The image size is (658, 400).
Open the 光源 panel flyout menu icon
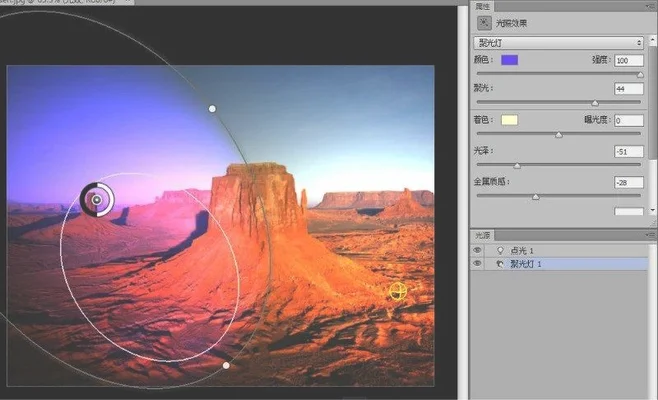coord(650,236)
